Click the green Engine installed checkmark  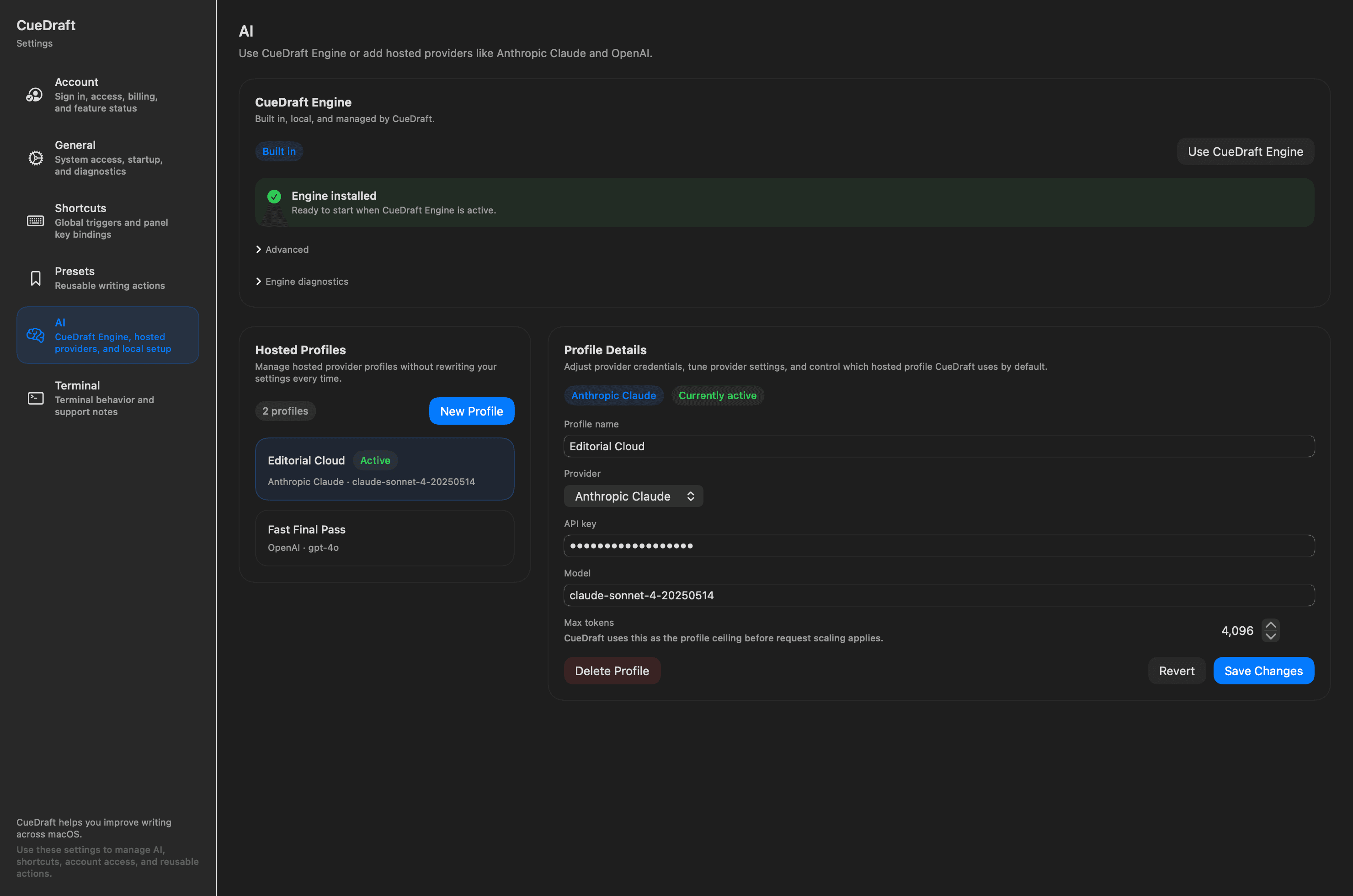point(274,197)
